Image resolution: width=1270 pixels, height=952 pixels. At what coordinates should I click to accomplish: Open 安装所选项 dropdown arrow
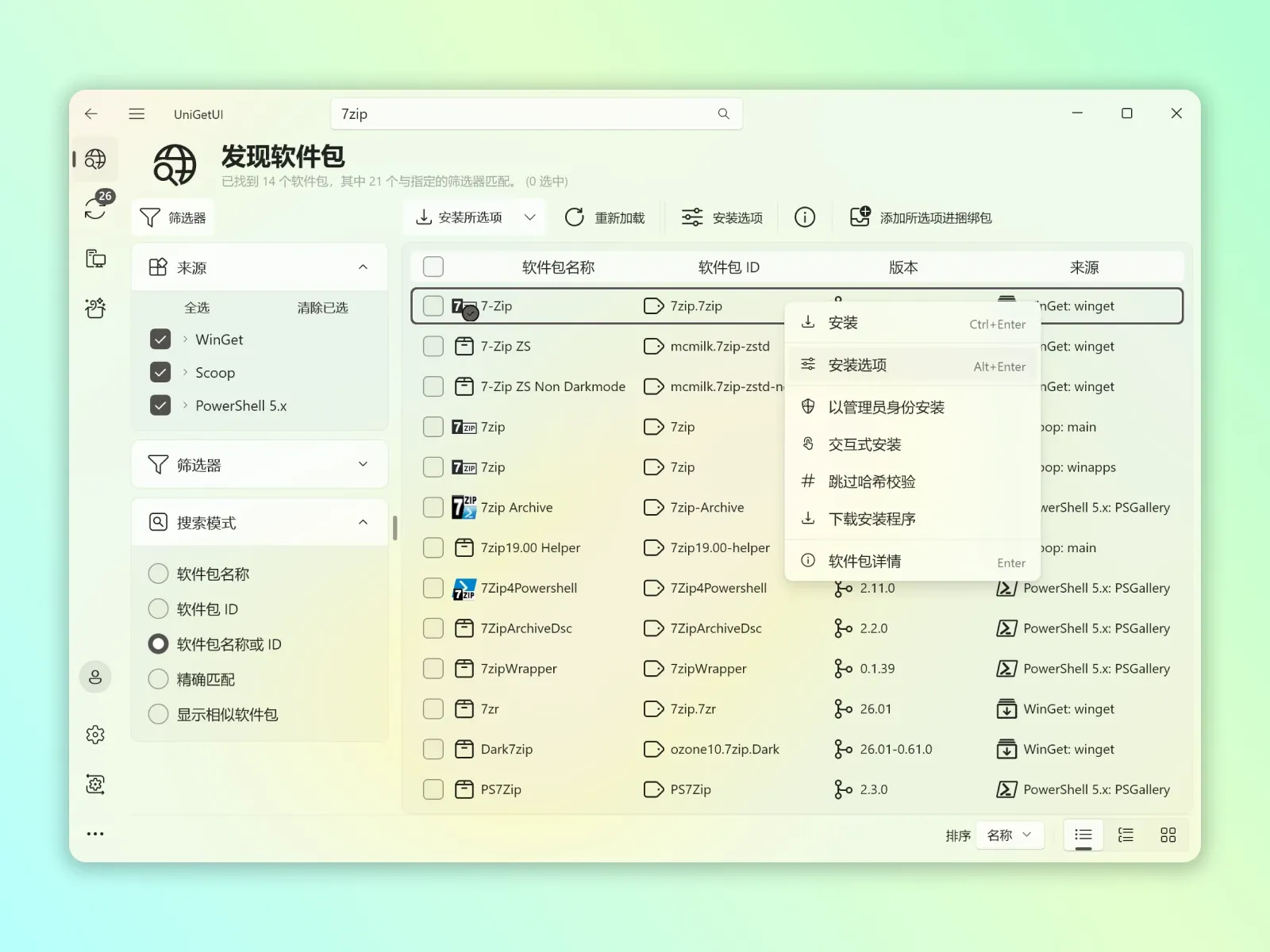point(530,217)
